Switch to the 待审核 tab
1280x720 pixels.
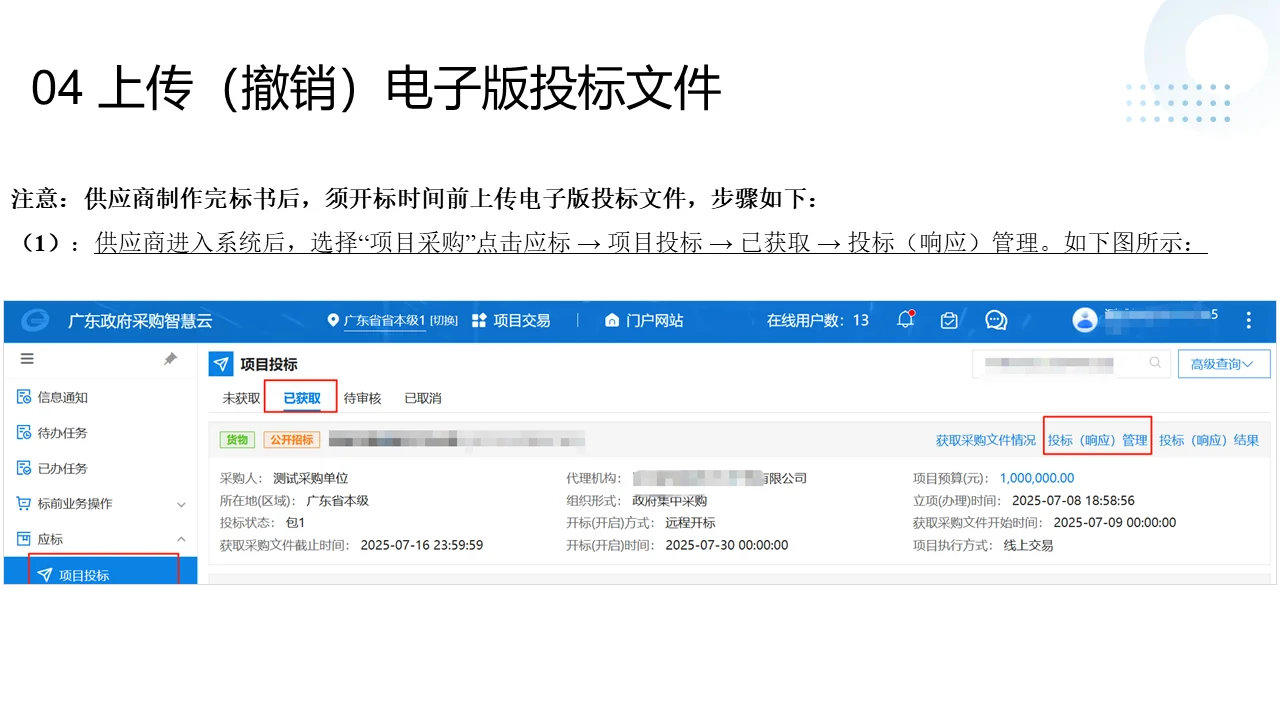(x=362, y=397)
